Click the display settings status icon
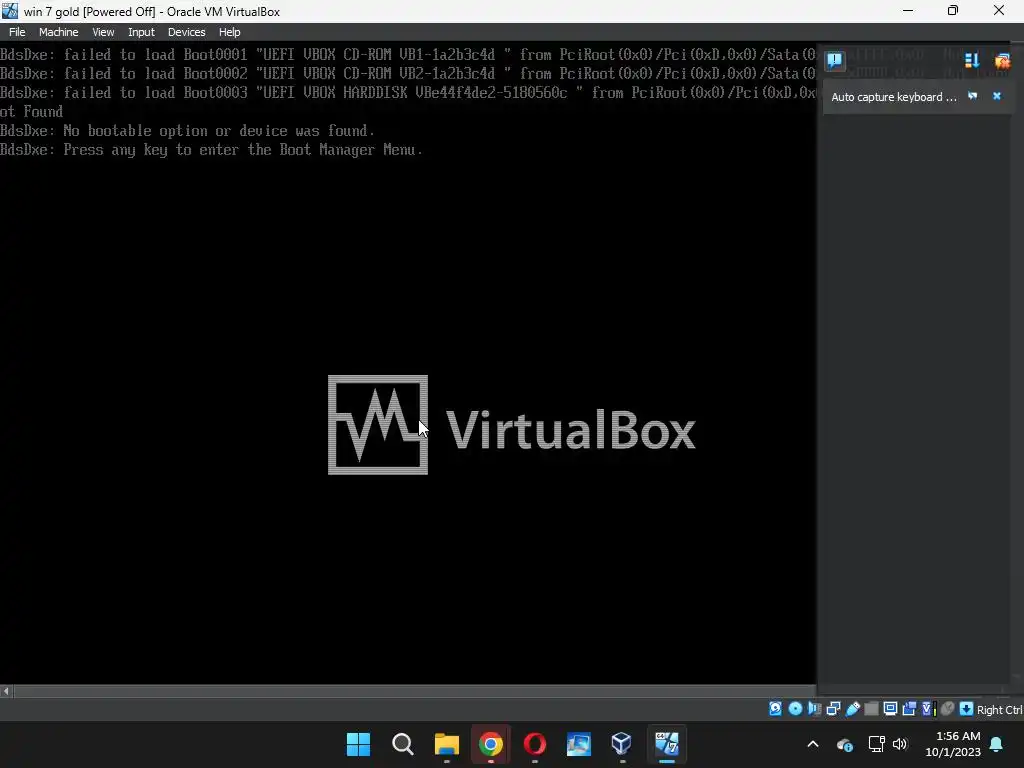Image resolution: width=1024 pixels, height=768 pixels. click(890, 709)
